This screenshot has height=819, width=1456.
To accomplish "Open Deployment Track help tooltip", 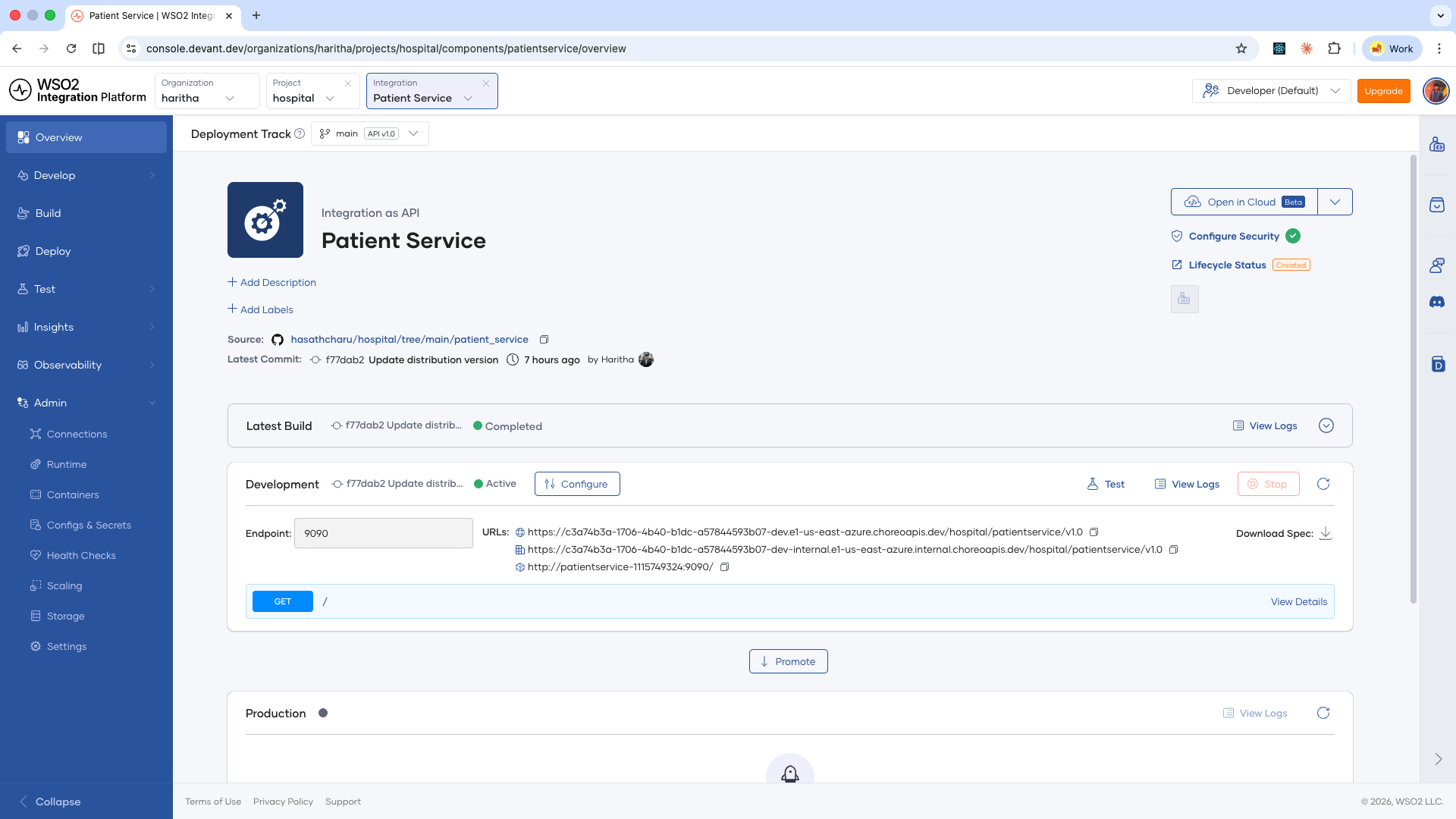I will click(300, 133).
